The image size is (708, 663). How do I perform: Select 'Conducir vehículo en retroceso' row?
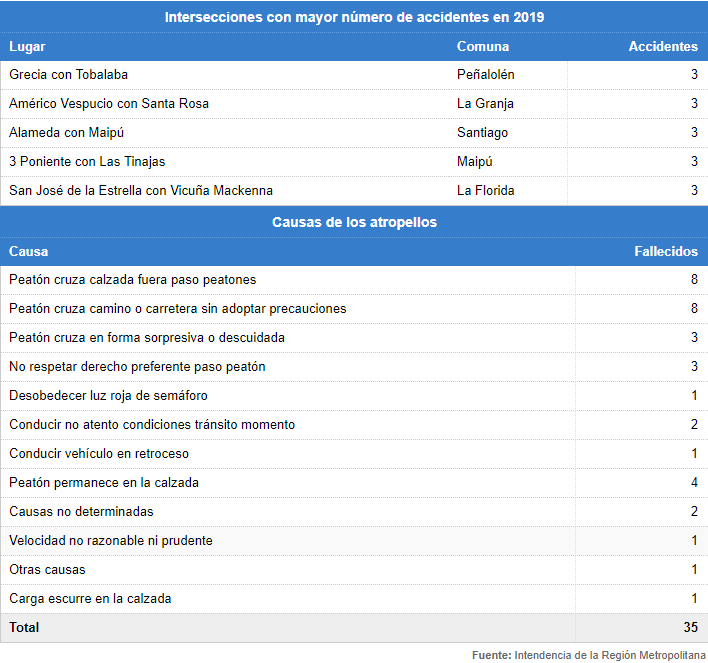pos(99,454)
